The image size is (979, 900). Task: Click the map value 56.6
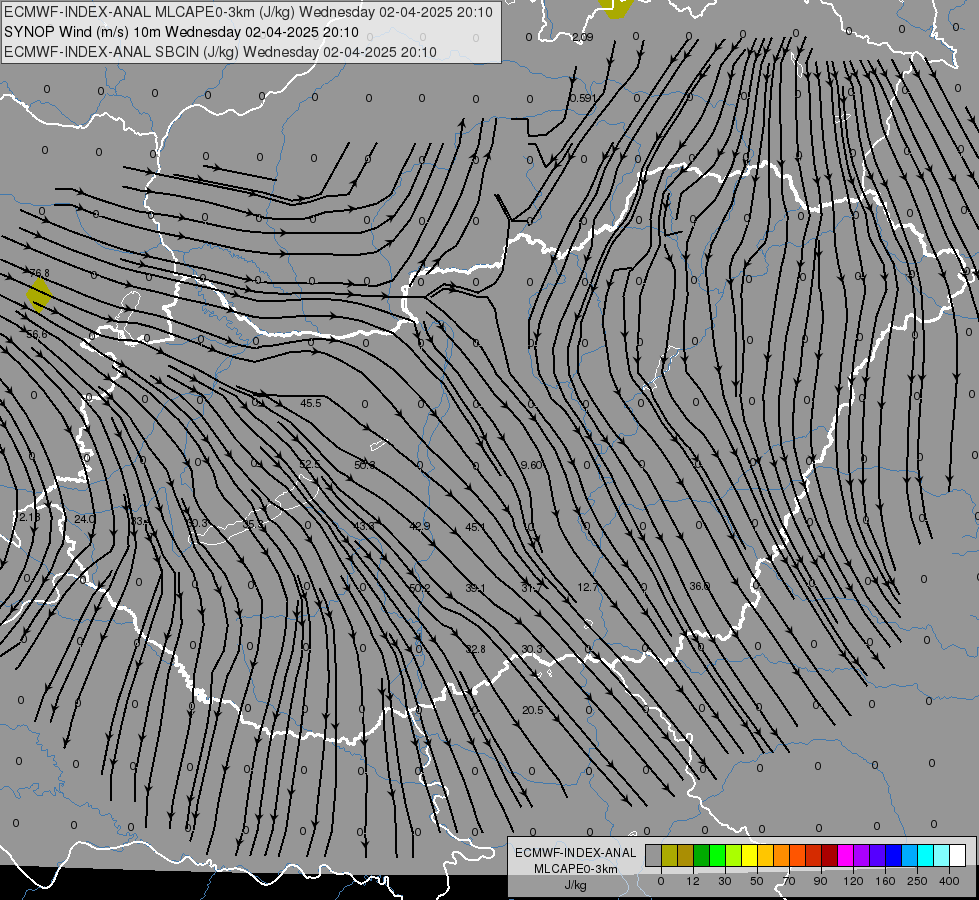point(37,334)
